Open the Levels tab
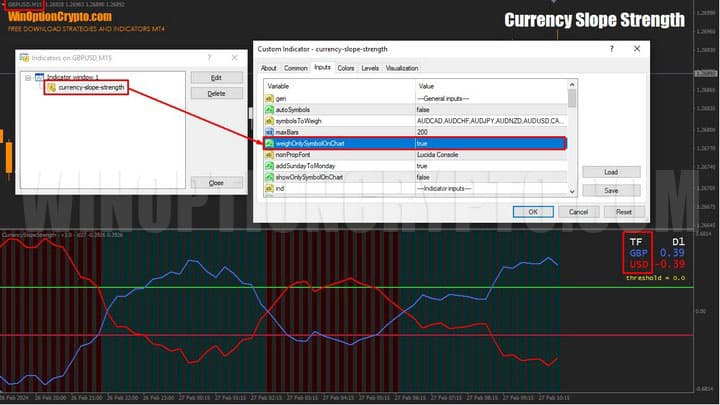The height and width of the screenshot is (405, 720). click(370, 68)
